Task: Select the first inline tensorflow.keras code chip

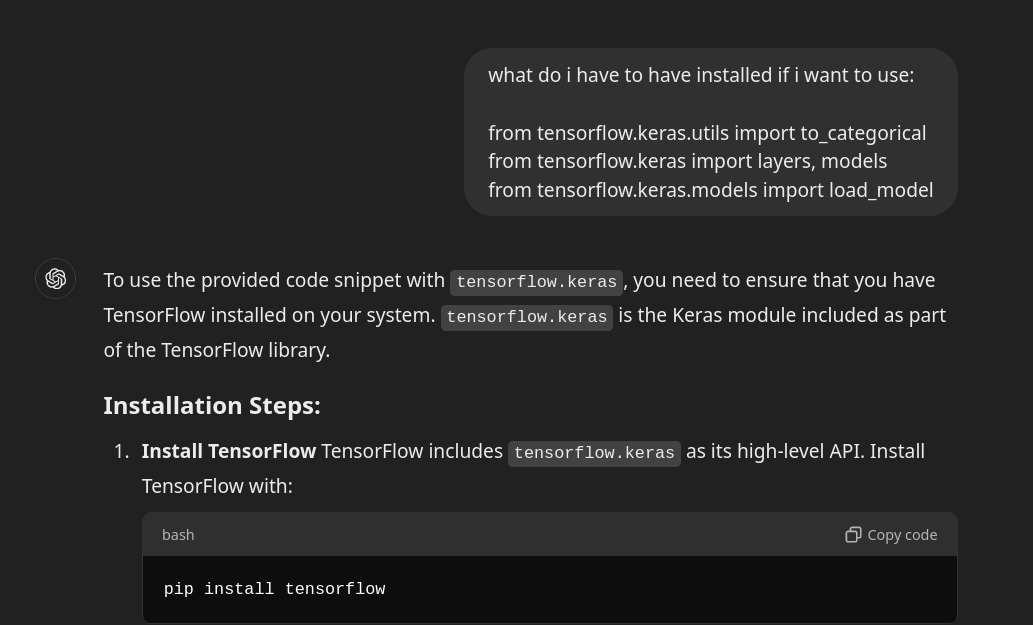Action: (536, 282)
